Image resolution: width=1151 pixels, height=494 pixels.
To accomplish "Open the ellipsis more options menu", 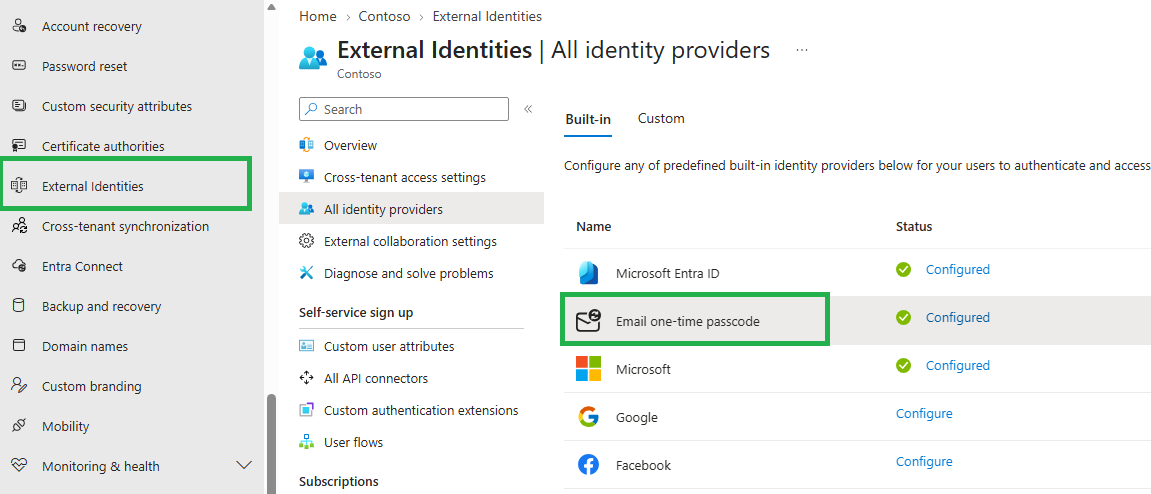I will [802, 50].
